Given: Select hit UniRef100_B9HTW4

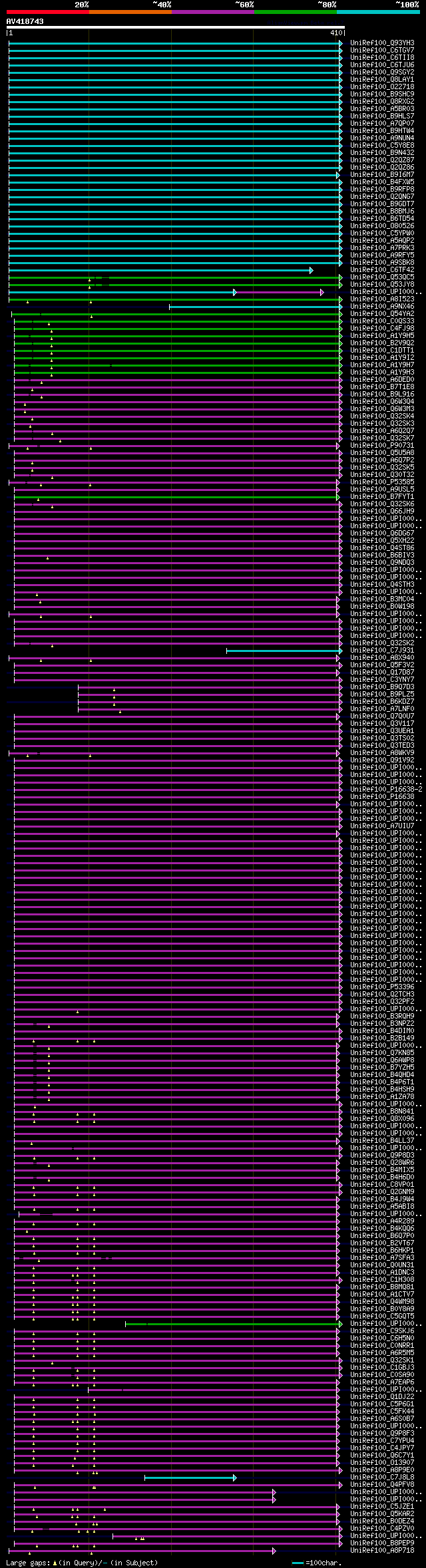Looking at the screenshot, I should pyautogui.click(x=382, y=130).
